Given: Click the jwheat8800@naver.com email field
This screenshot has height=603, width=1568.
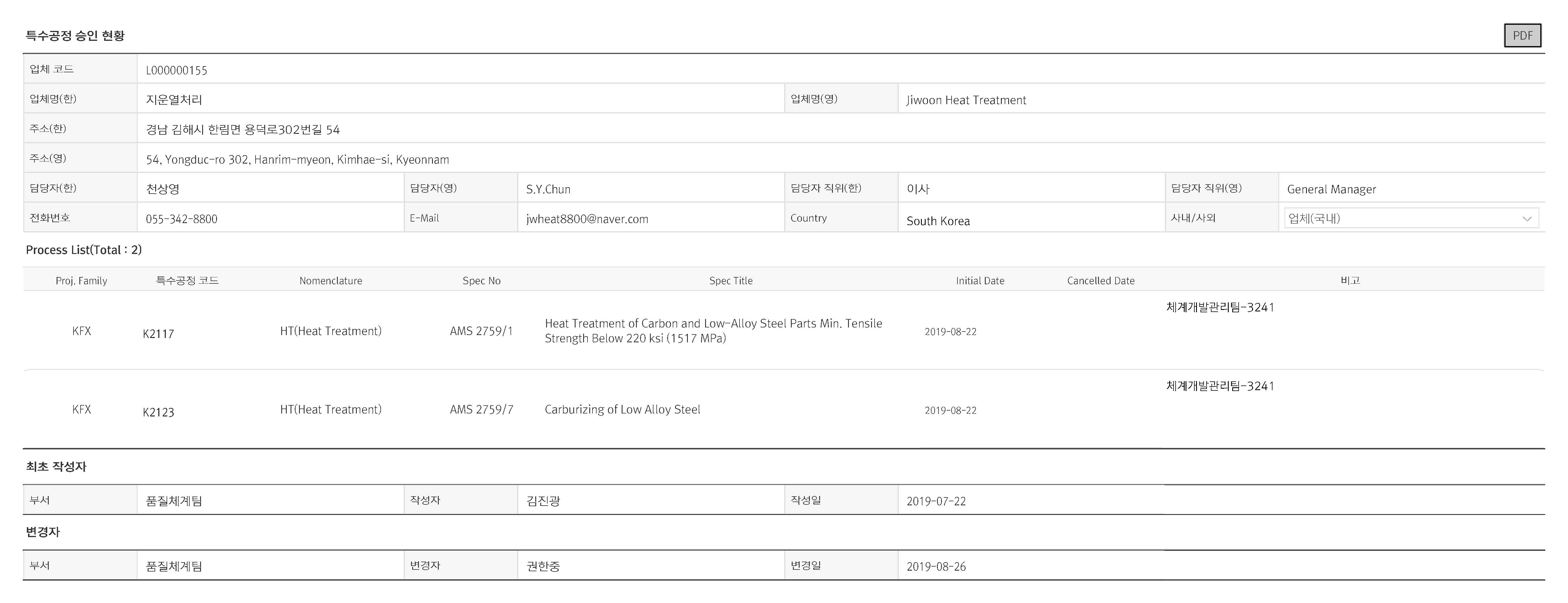Looking at the screenshot, I should pyautogui.click(x=587, y=219).
